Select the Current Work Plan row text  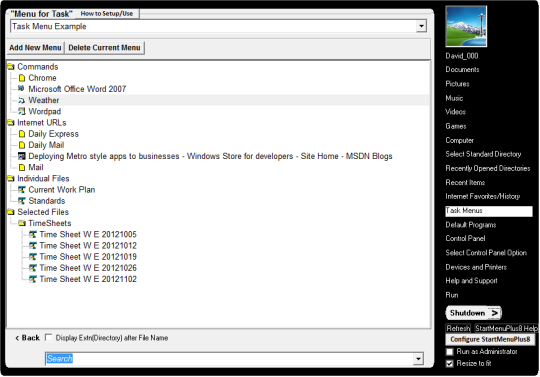pyautogui.click(x=62, y=190)
